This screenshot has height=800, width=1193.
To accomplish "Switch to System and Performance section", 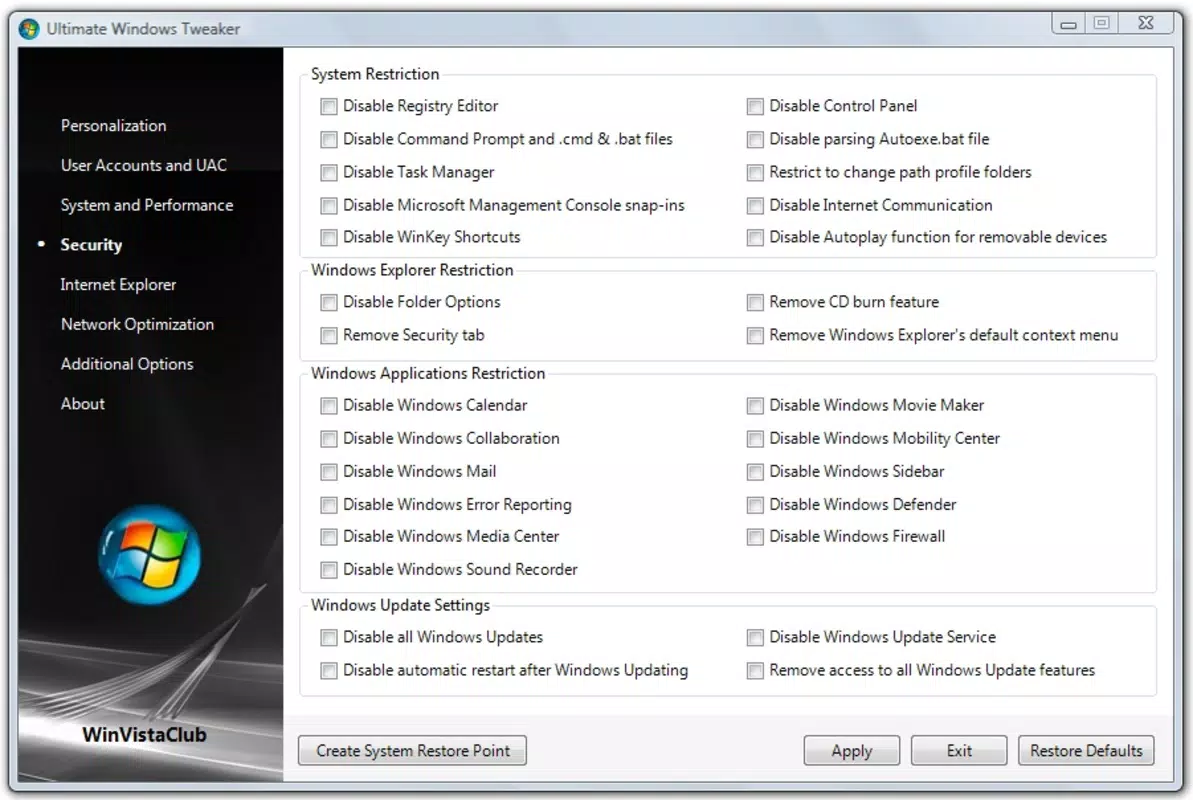I will tap(147, 205).
